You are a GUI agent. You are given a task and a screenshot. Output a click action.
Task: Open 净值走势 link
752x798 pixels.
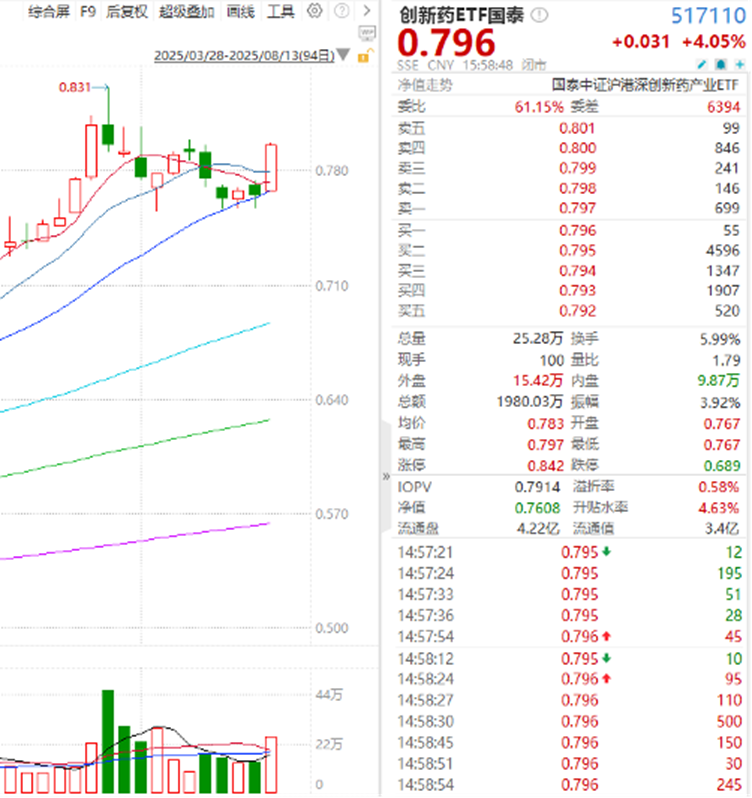coord(425,87)
